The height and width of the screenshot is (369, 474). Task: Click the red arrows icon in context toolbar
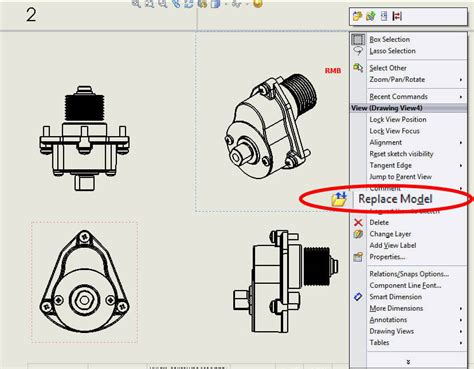397,16
